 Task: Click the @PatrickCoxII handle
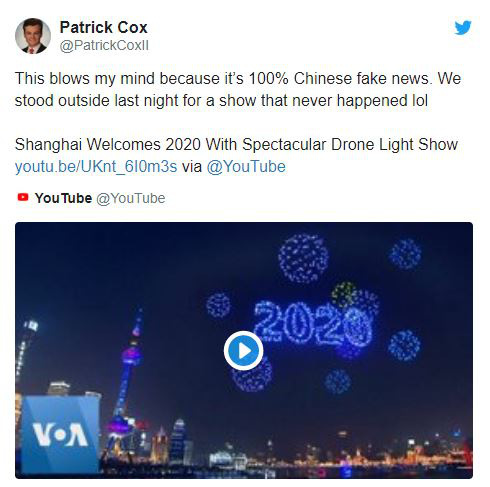click(x=104, y=45)
